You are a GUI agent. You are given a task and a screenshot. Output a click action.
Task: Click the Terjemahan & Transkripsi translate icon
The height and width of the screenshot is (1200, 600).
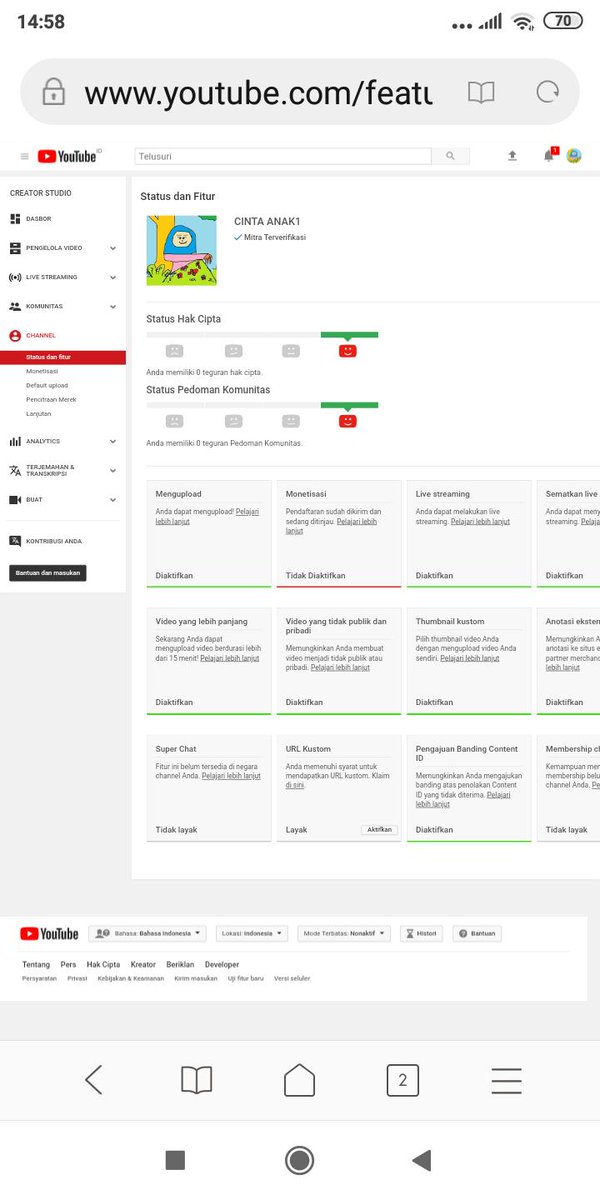tap(15, 470)
